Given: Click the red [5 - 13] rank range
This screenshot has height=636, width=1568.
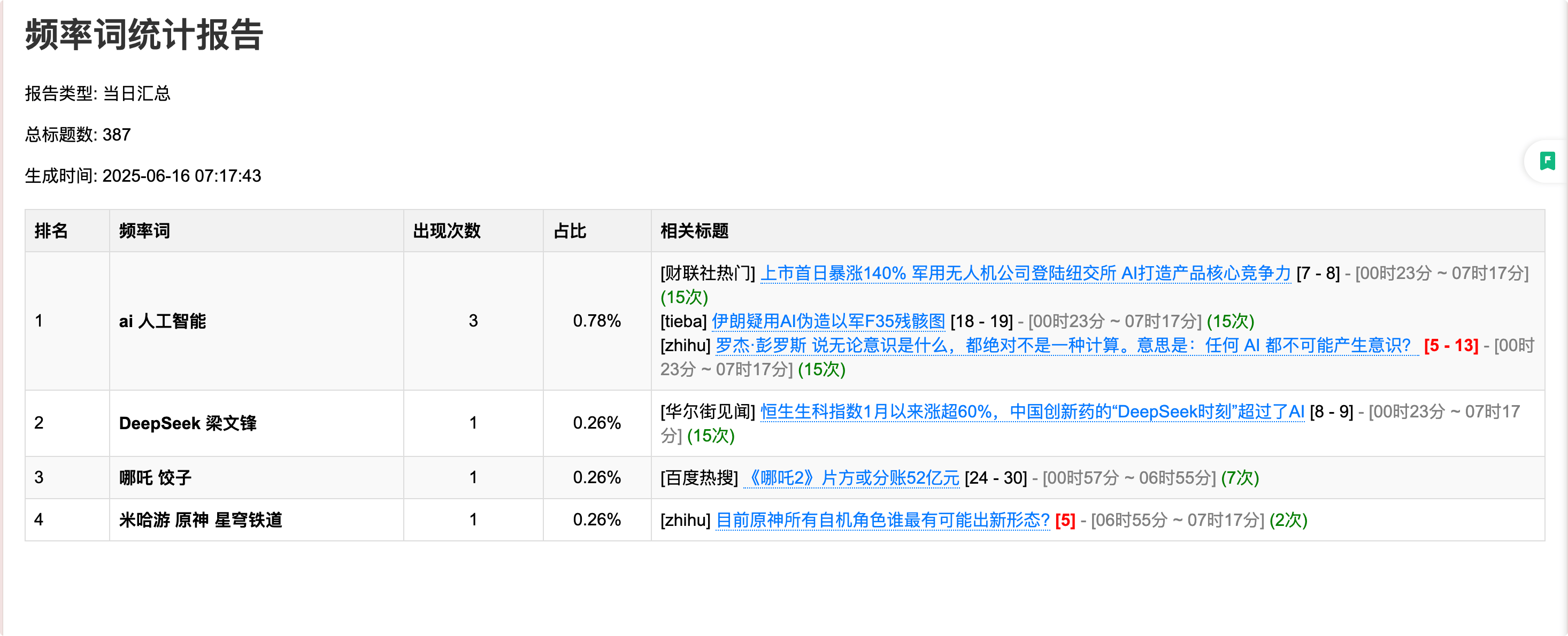Looking at the screenshot, I should tap(1452, 345).
